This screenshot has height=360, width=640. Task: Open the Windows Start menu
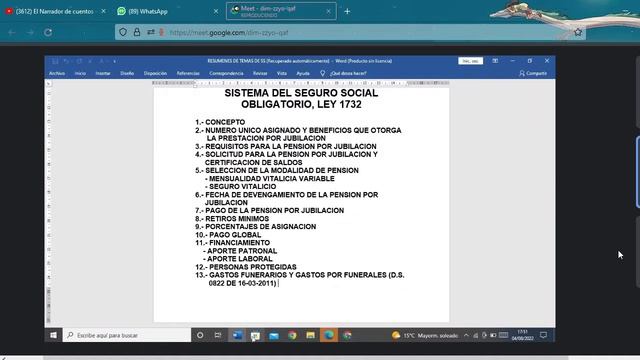pyautogui.click(x=53, y=335)
